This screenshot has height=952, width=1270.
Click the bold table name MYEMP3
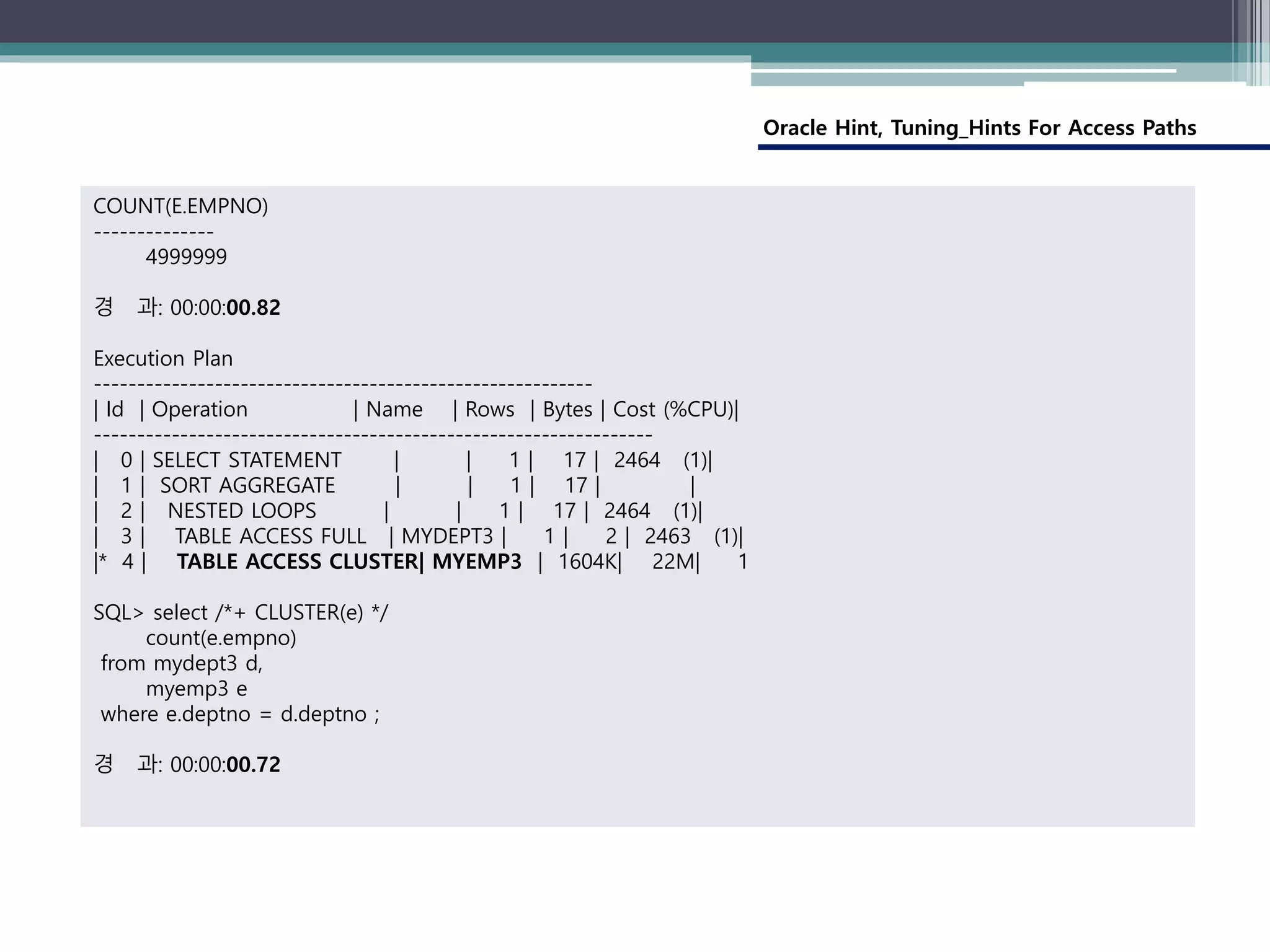coord(477,562)
